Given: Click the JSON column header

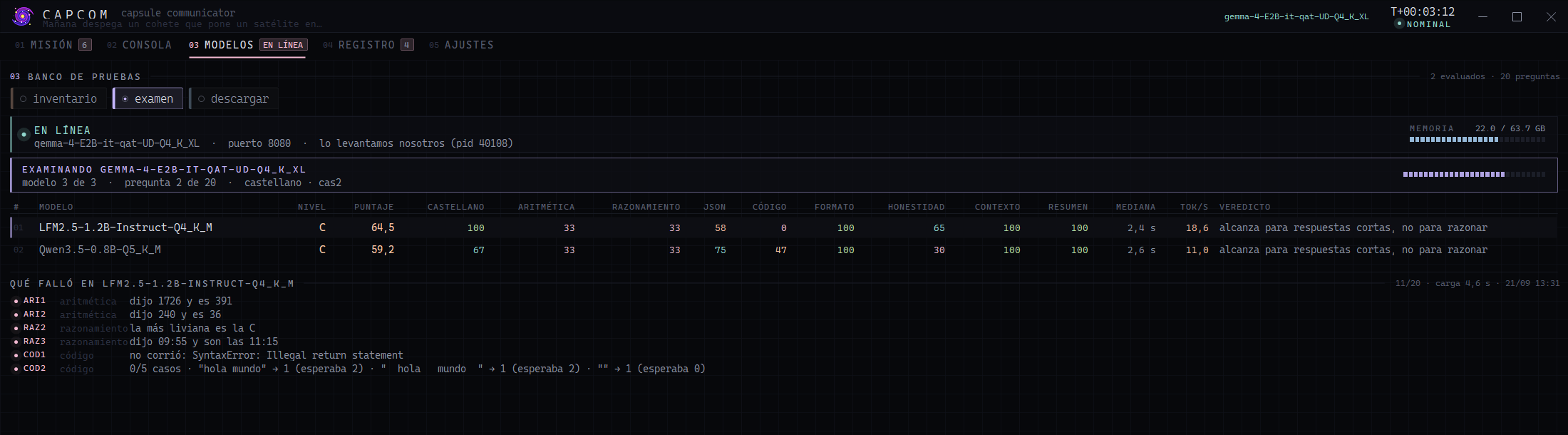Looking at the screenshot, I should pyautogui.click(x=715, y=207).
